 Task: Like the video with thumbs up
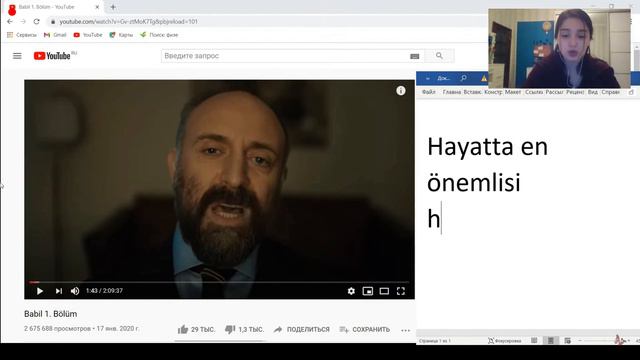tap(196, 329)
